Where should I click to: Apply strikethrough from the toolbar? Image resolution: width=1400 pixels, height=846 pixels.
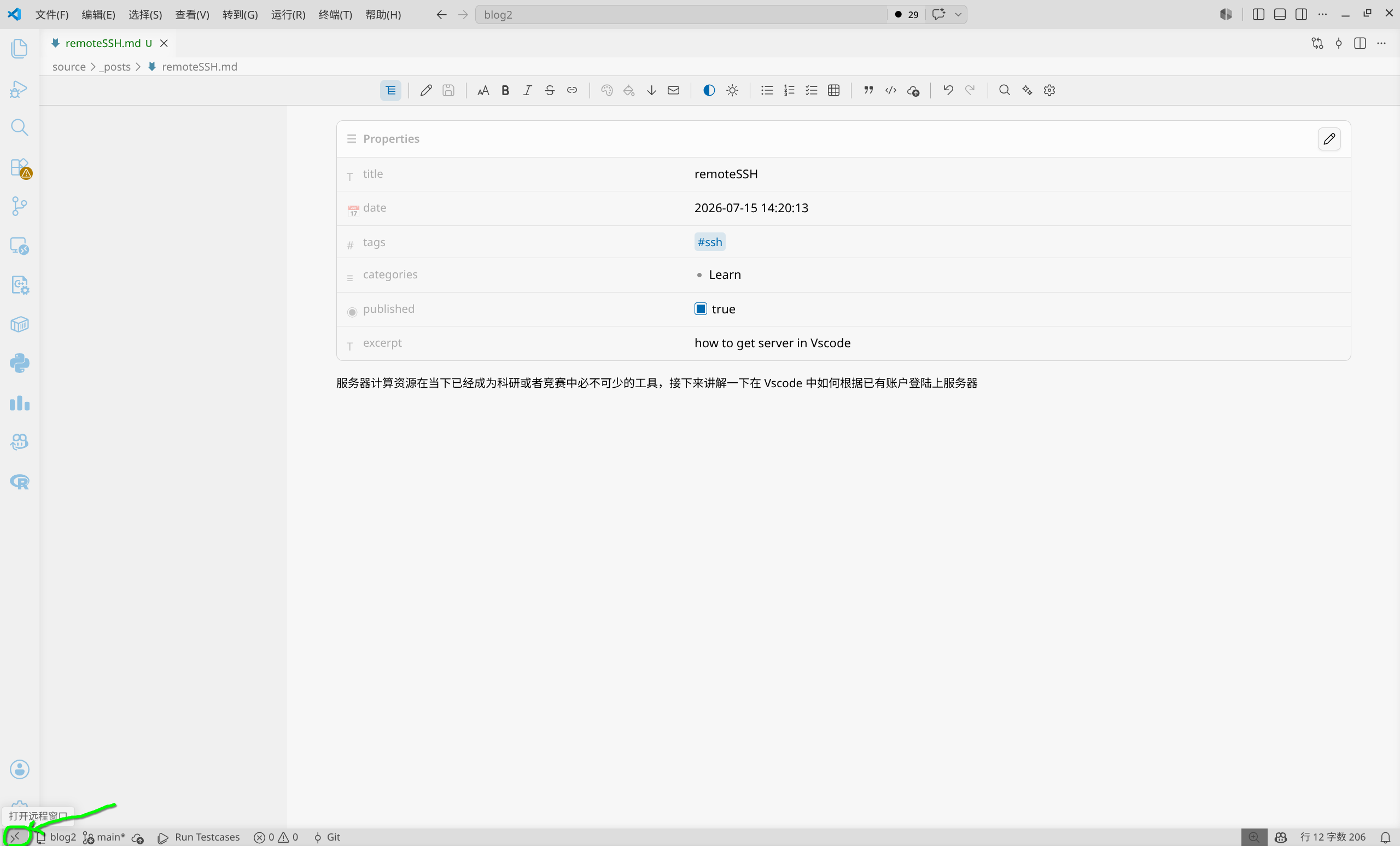pyautogui.click(x=550, y=90)
